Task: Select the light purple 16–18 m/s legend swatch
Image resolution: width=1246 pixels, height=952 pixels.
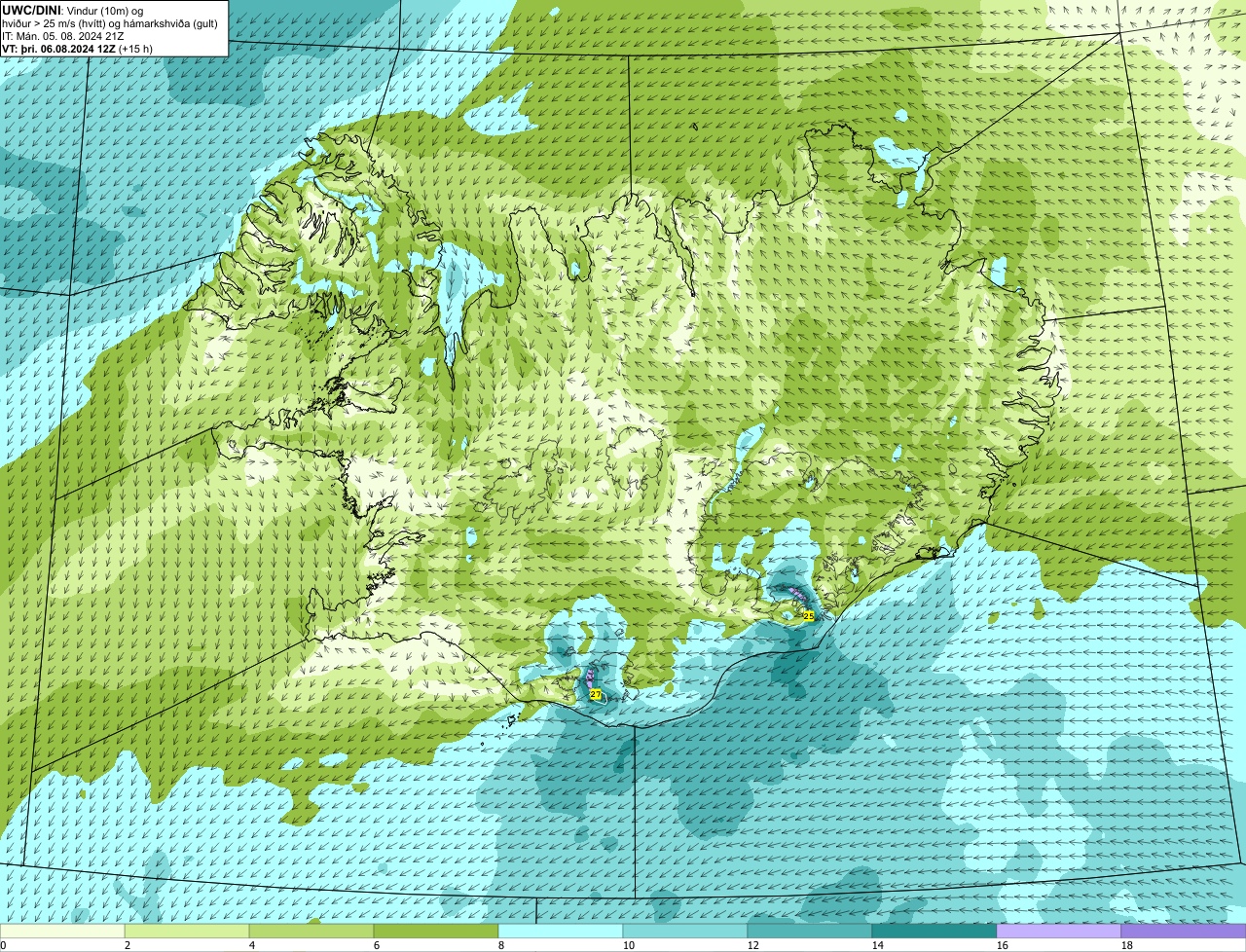Action: click(x=1059, y=931)
